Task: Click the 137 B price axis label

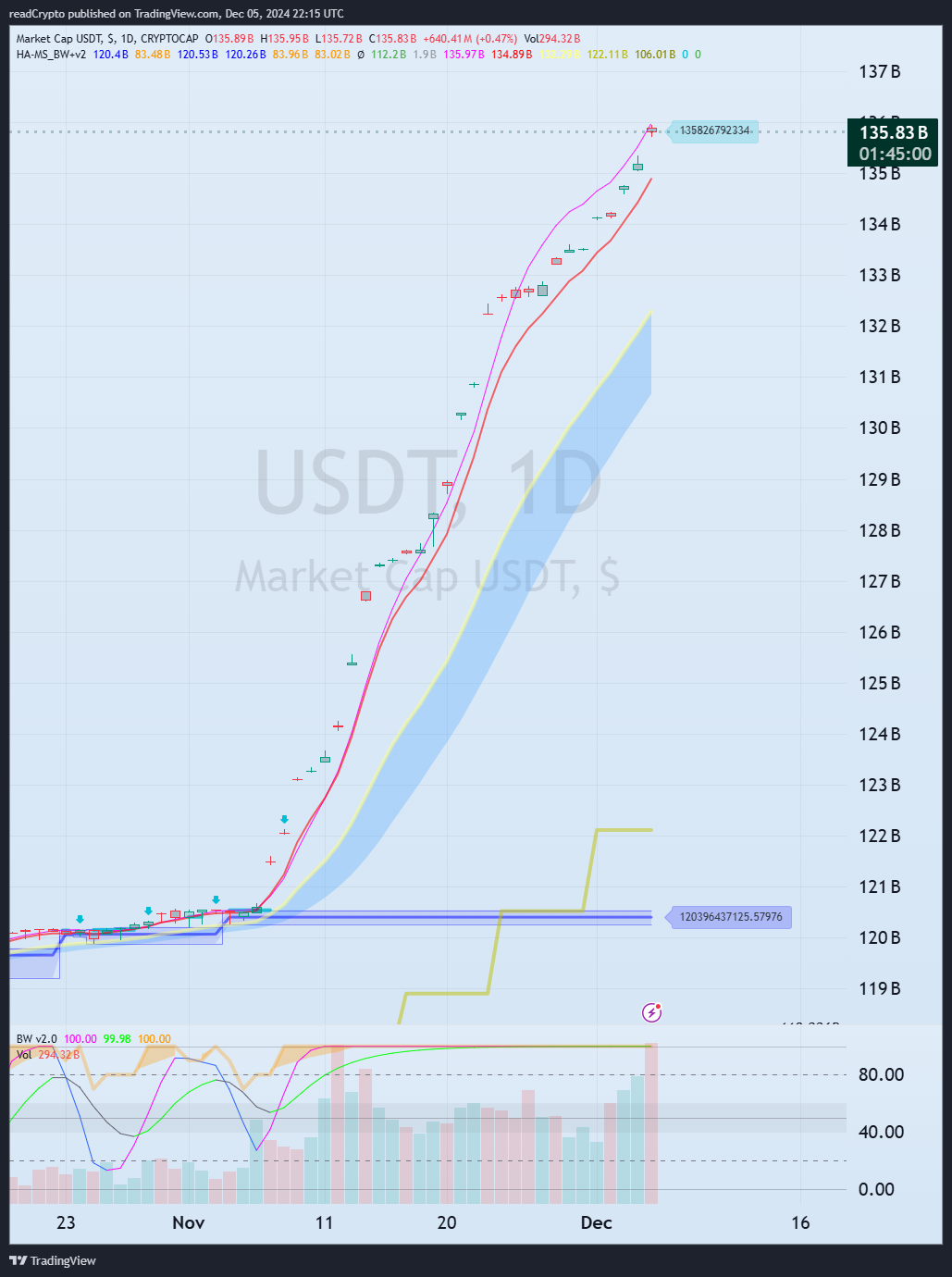Action: [x=879, y=72]
